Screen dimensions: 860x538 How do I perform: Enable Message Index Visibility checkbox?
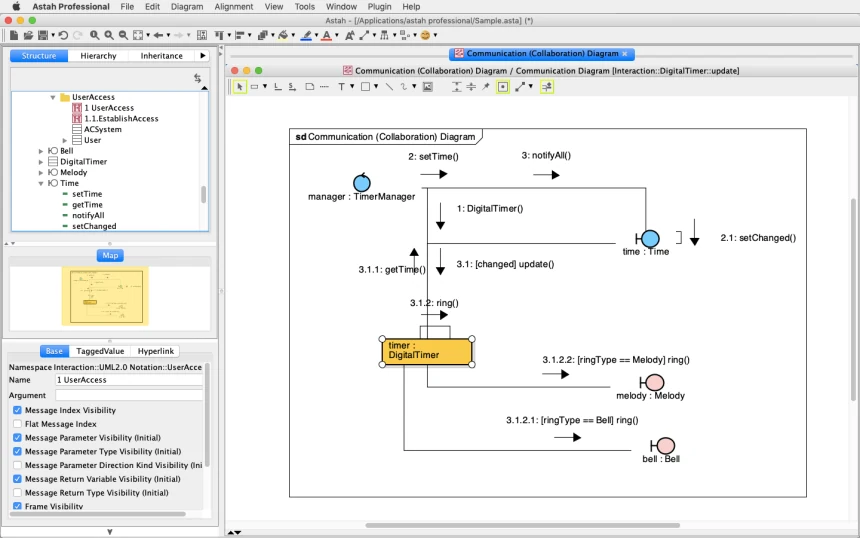click(x=18, y=410)
